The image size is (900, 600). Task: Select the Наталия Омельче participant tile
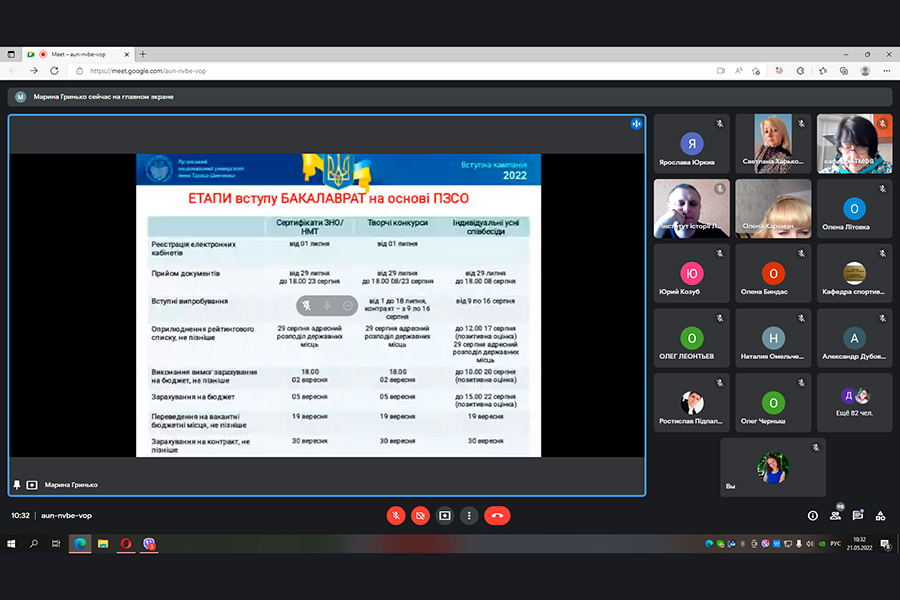coord(773,338)
